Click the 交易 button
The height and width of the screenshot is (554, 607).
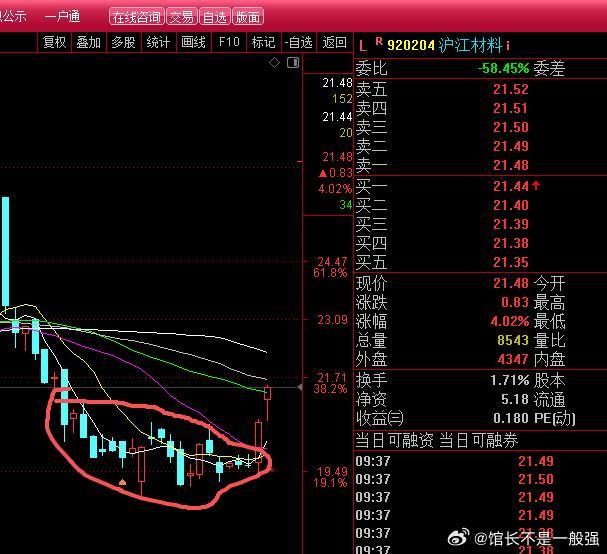pyautogui.click(x=182, y=17)
